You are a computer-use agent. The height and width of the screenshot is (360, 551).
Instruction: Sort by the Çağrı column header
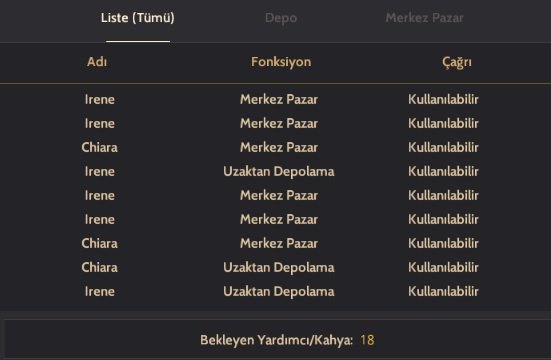coord(457,62)
